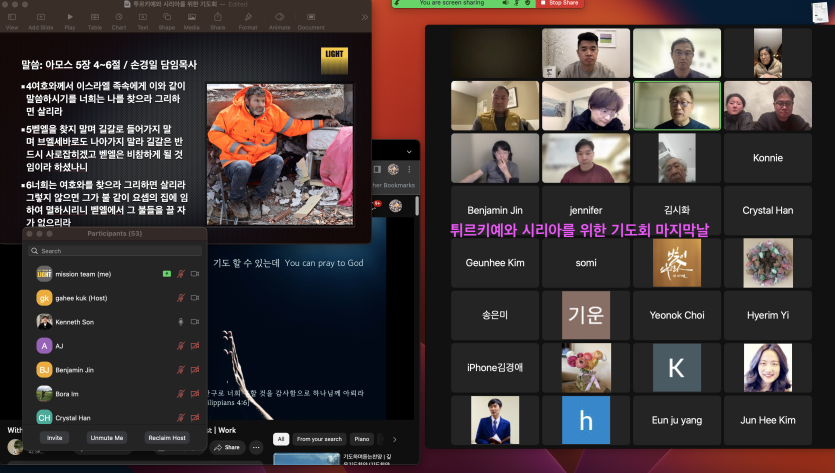Open the Format inspector in Keynote

coord(248,21)
